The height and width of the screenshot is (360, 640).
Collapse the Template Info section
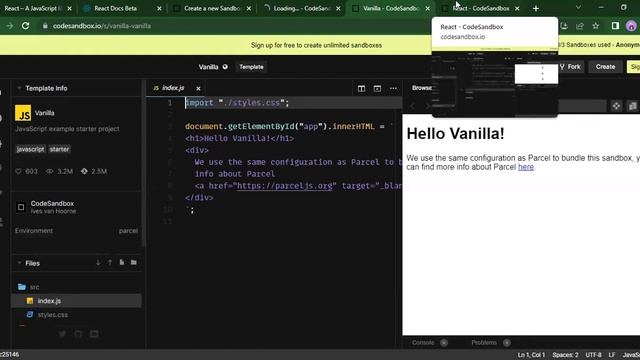[x=19, y=88]
